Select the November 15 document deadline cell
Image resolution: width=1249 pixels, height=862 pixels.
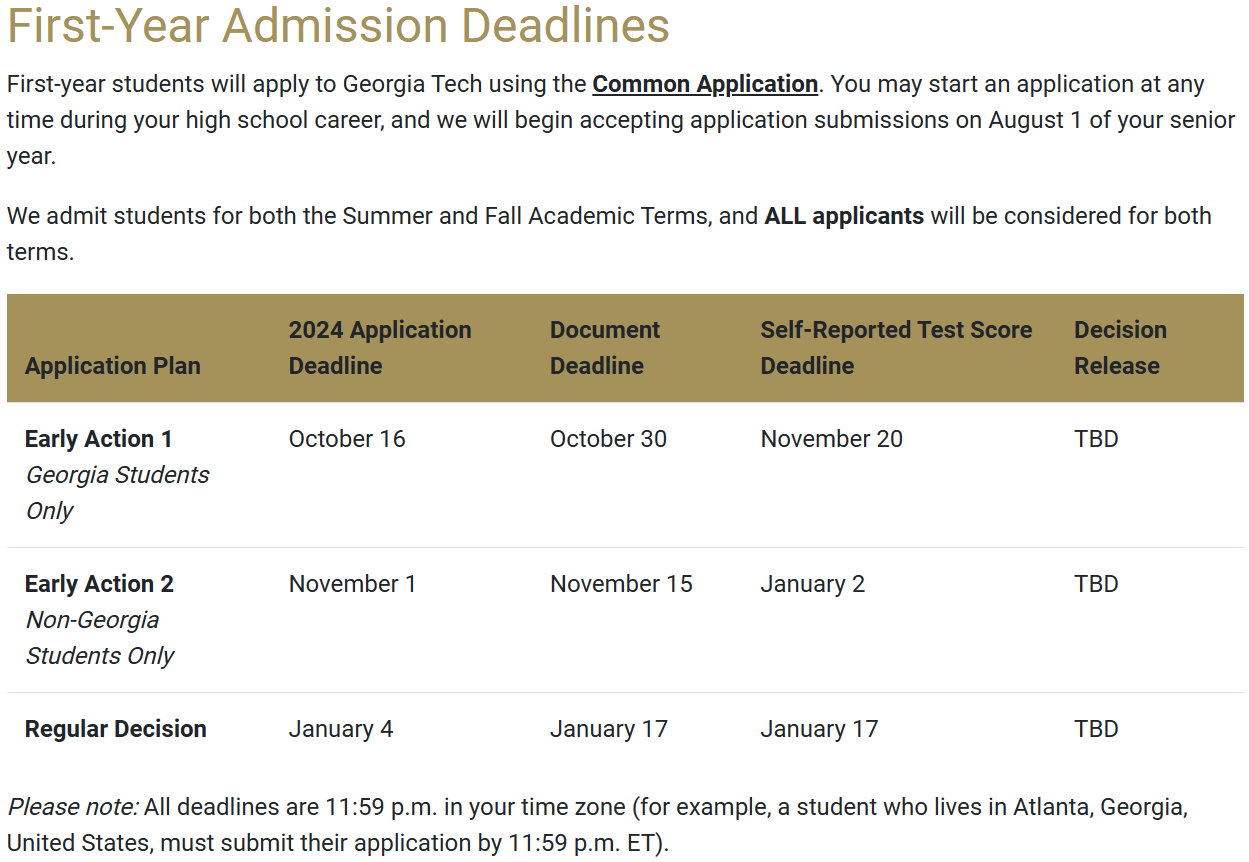point(621,584)
